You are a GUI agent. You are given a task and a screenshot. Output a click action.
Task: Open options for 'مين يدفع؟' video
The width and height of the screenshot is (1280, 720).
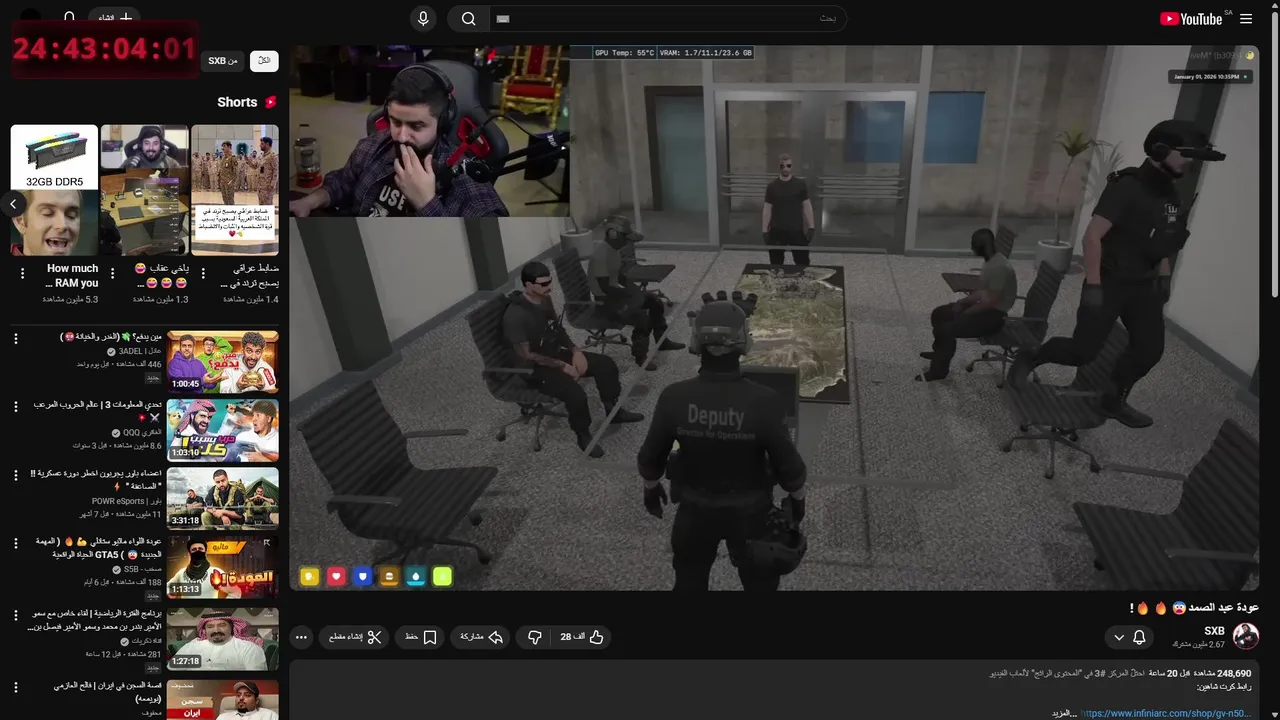tap(16, 339)
